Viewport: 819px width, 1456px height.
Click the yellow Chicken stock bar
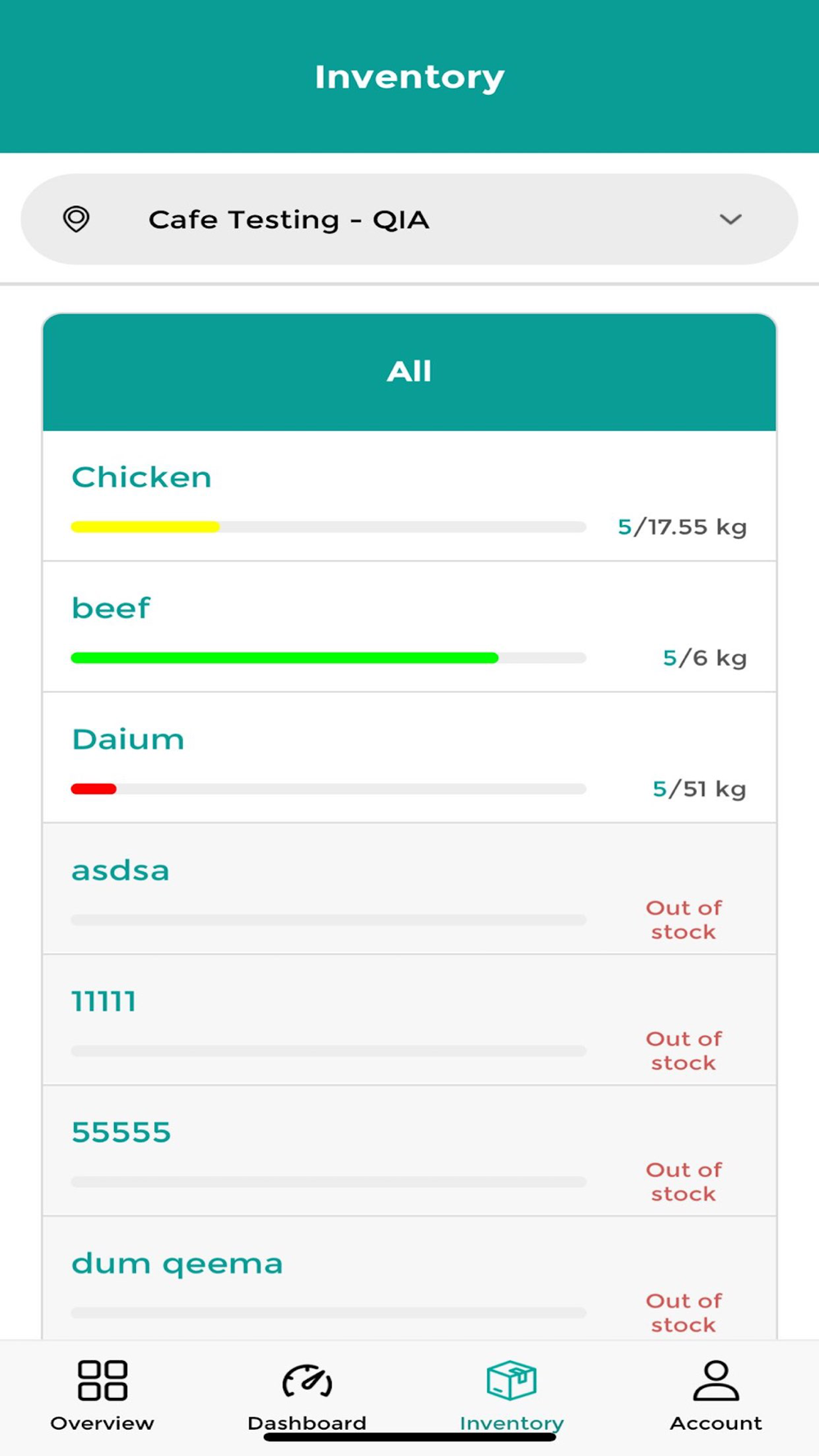(145, 527)
